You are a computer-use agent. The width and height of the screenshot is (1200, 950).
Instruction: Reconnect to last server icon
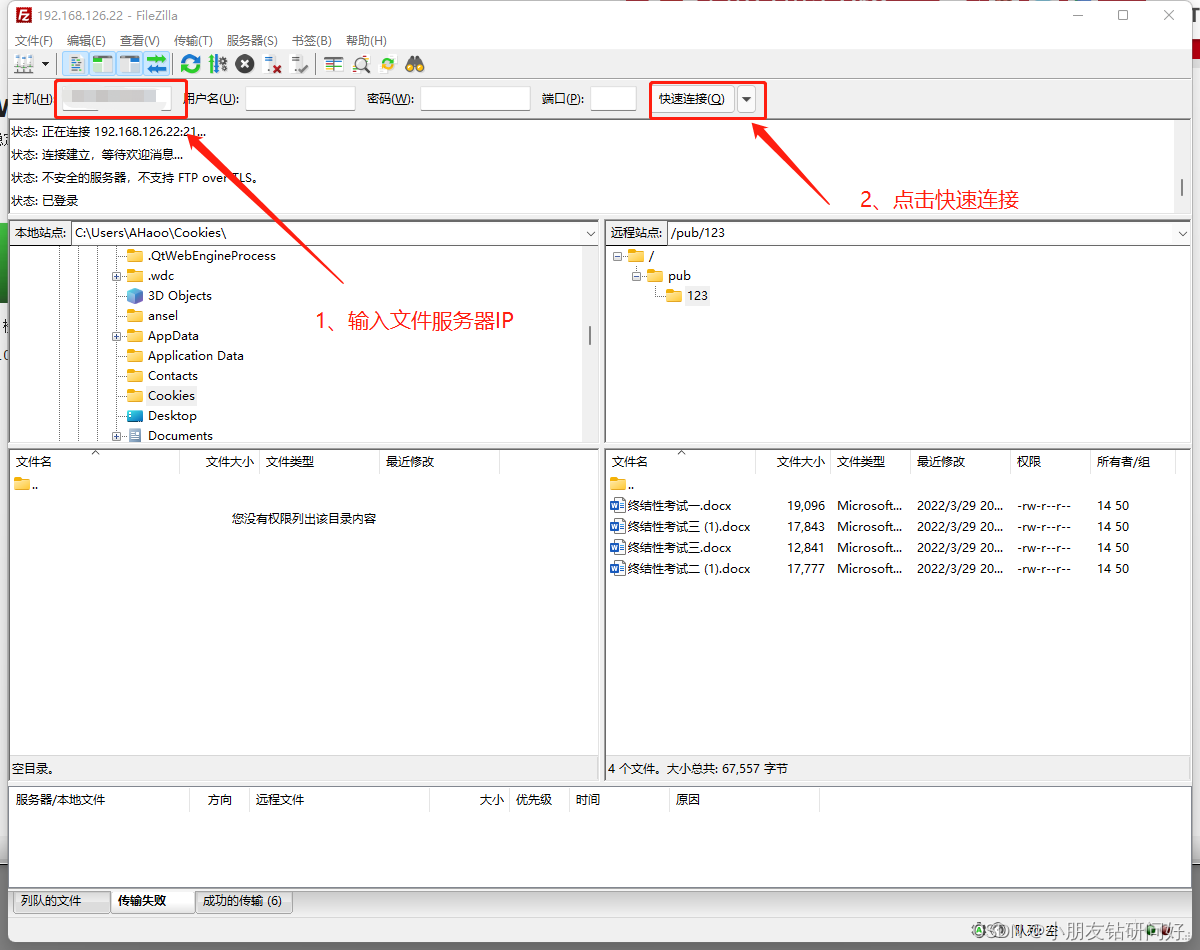(x=299, y=64)
